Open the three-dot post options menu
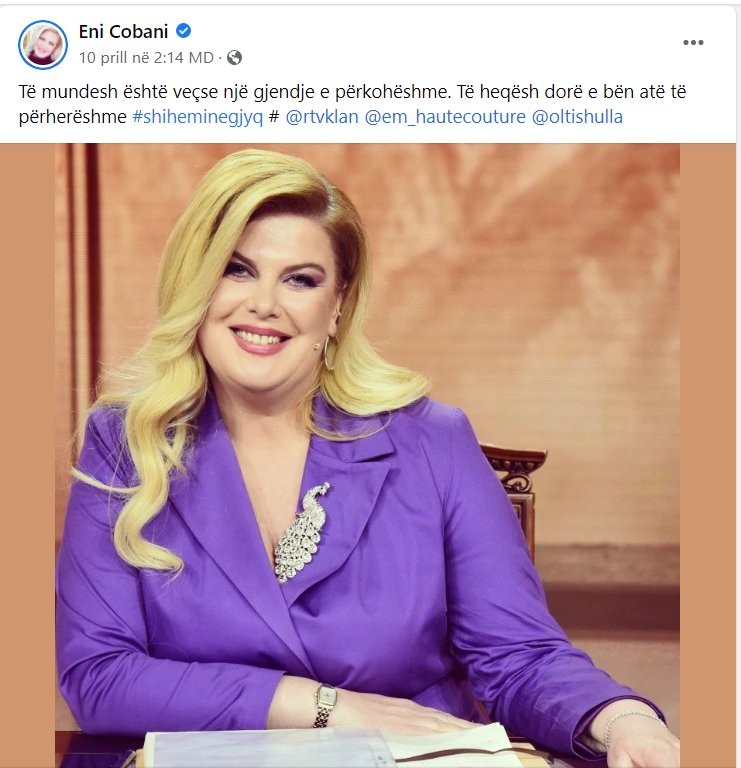The width and height of the screenshot is (741, 768). coord(693,43)
